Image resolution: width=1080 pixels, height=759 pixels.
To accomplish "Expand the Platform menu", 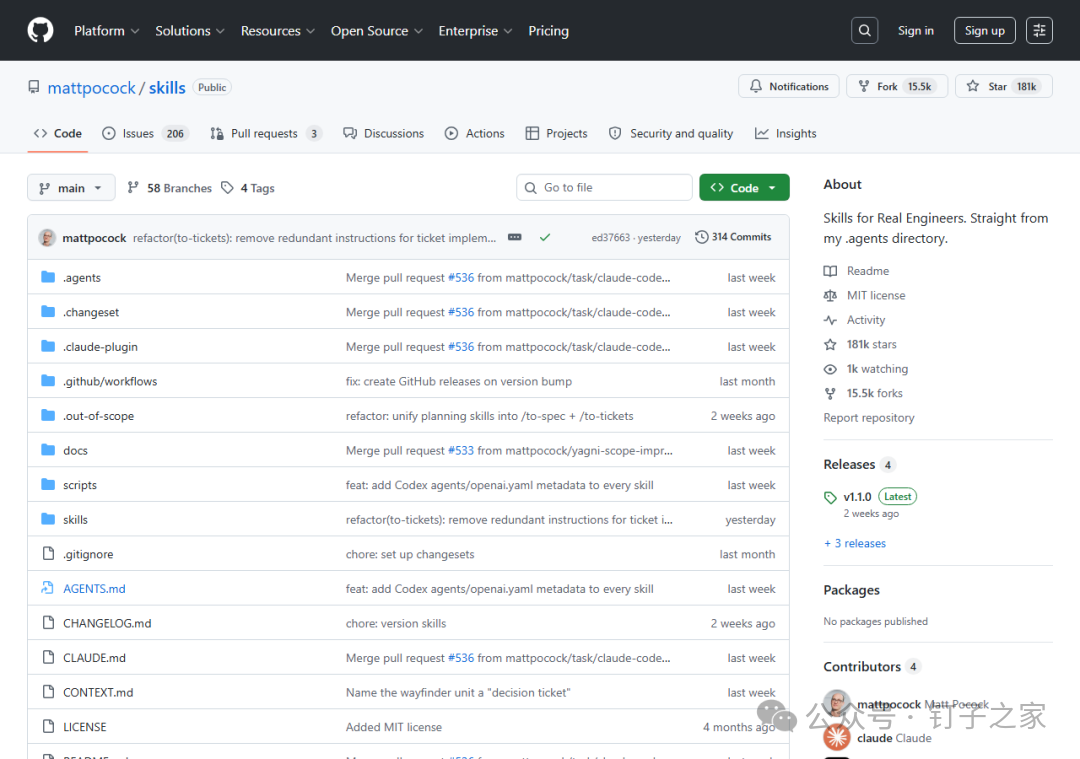I will click(x=107, y=31).
